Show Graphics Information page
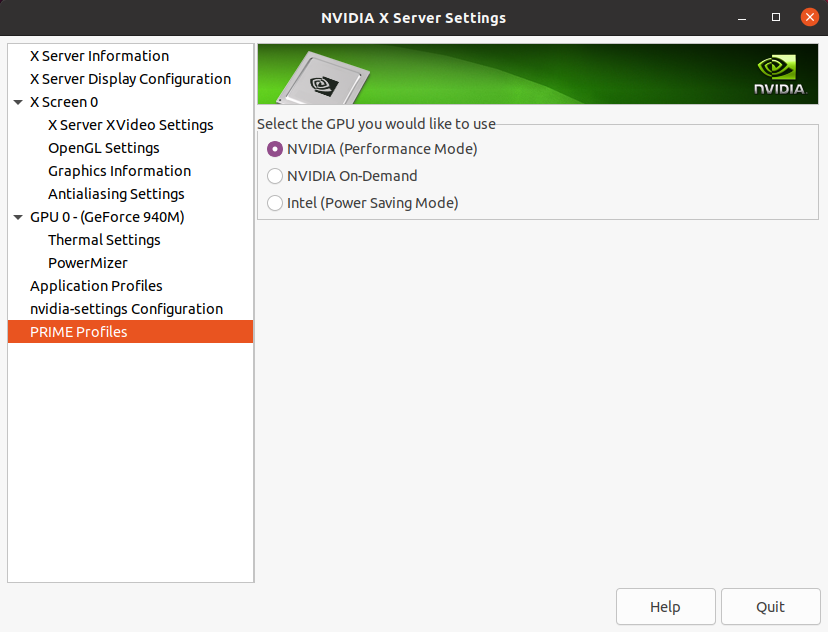Viewport: 828px width, 632px height. coord(119,171)
